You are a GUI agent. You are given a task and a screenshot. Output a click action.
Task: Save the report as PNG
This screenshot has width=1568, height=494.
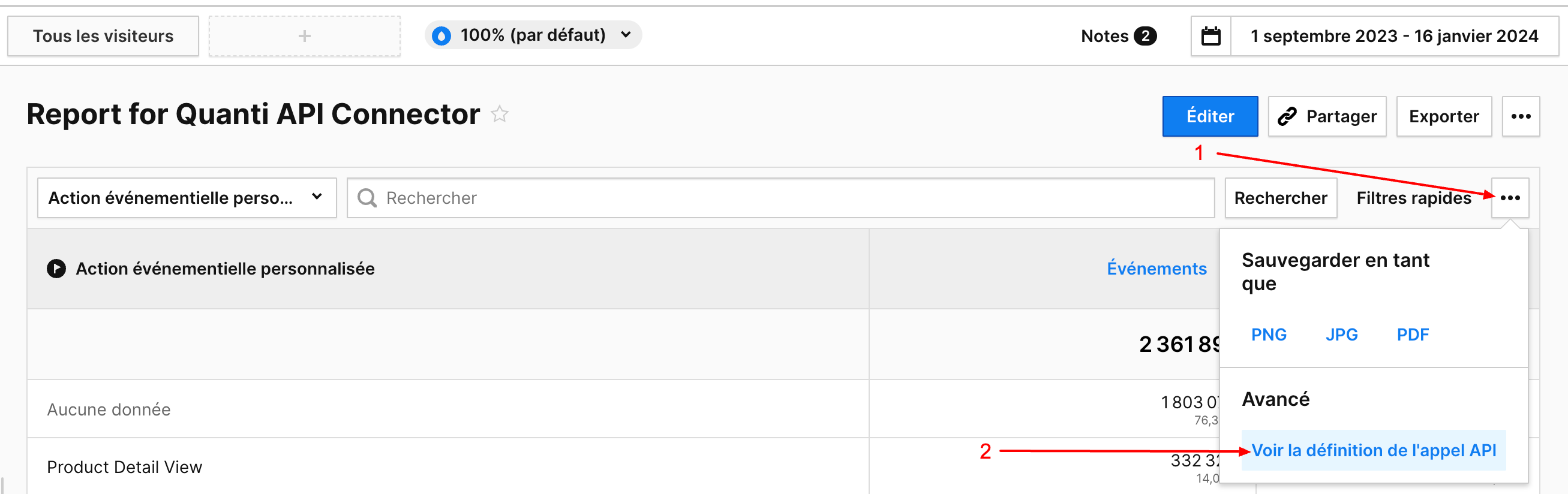[1269, 335]
